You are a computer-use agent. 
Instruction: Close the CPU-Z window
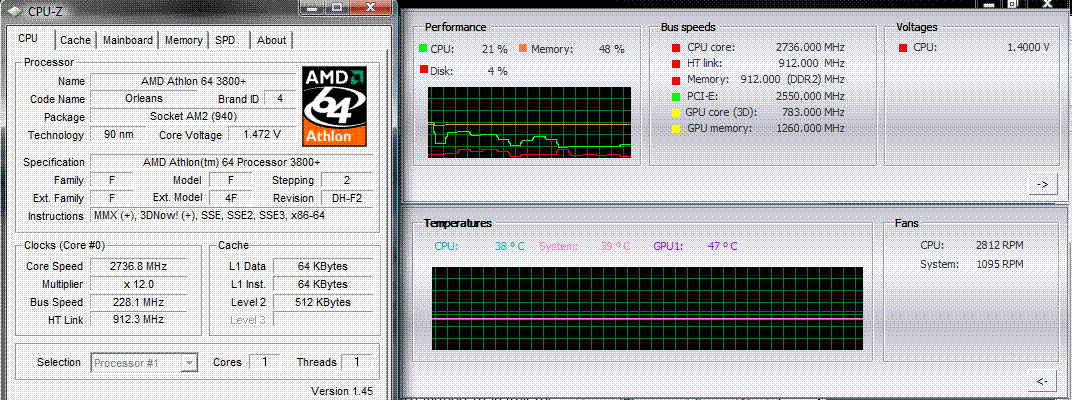pos(371,7)
